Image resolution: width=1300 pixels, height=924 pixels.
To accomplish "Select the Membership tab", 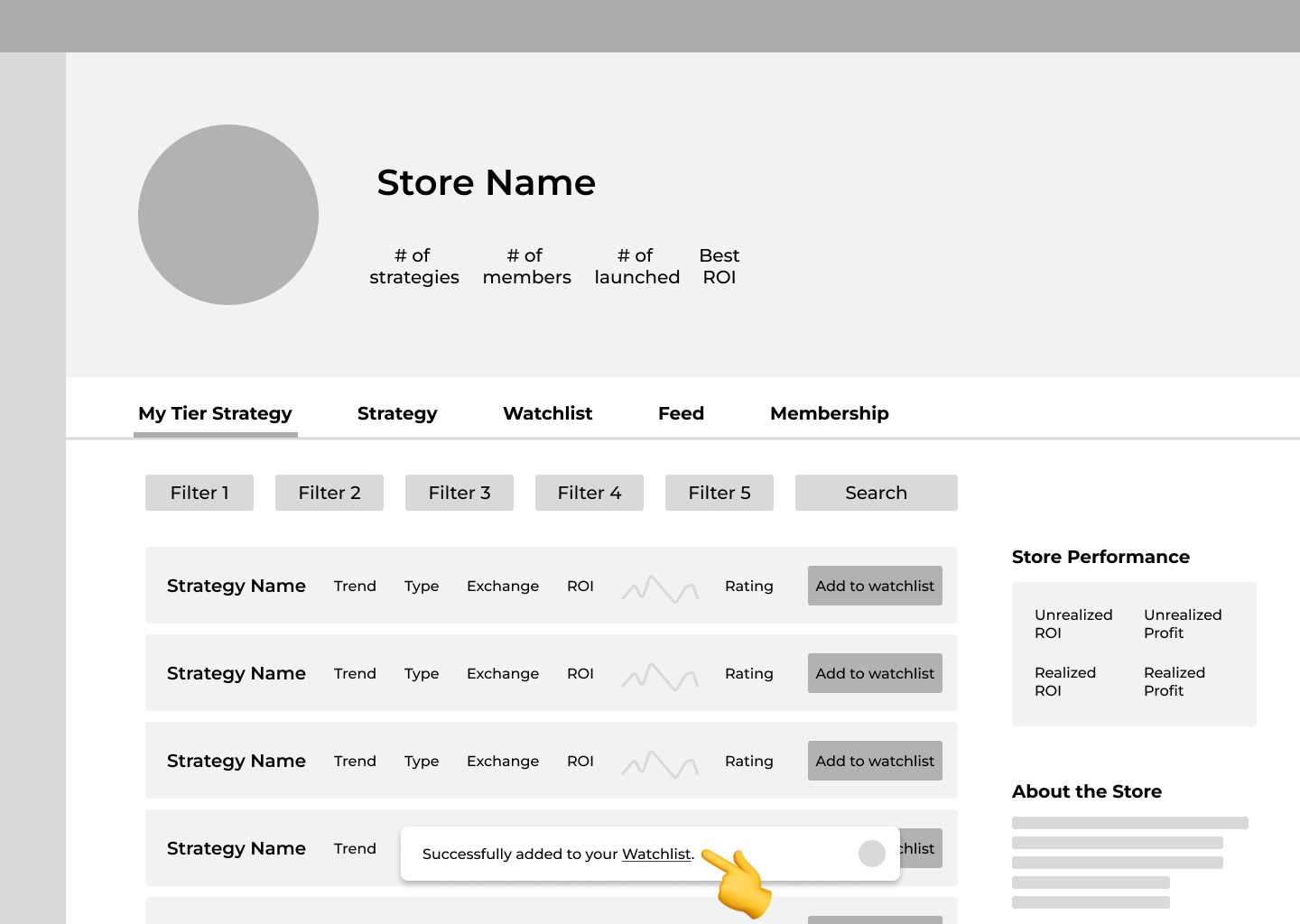I will 829,413.
